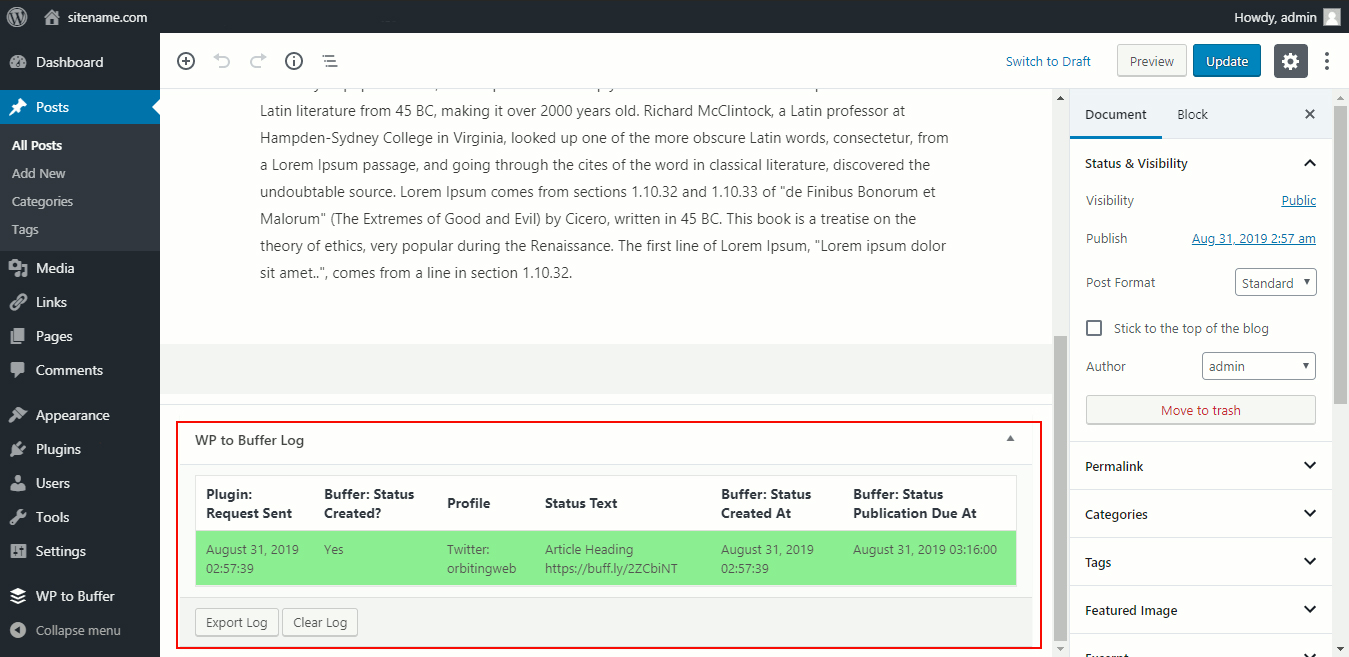This screenshot has height=657, width=1349.
Task: Enable Stick to the top of the blog
Action: [x=1094, y=328]
